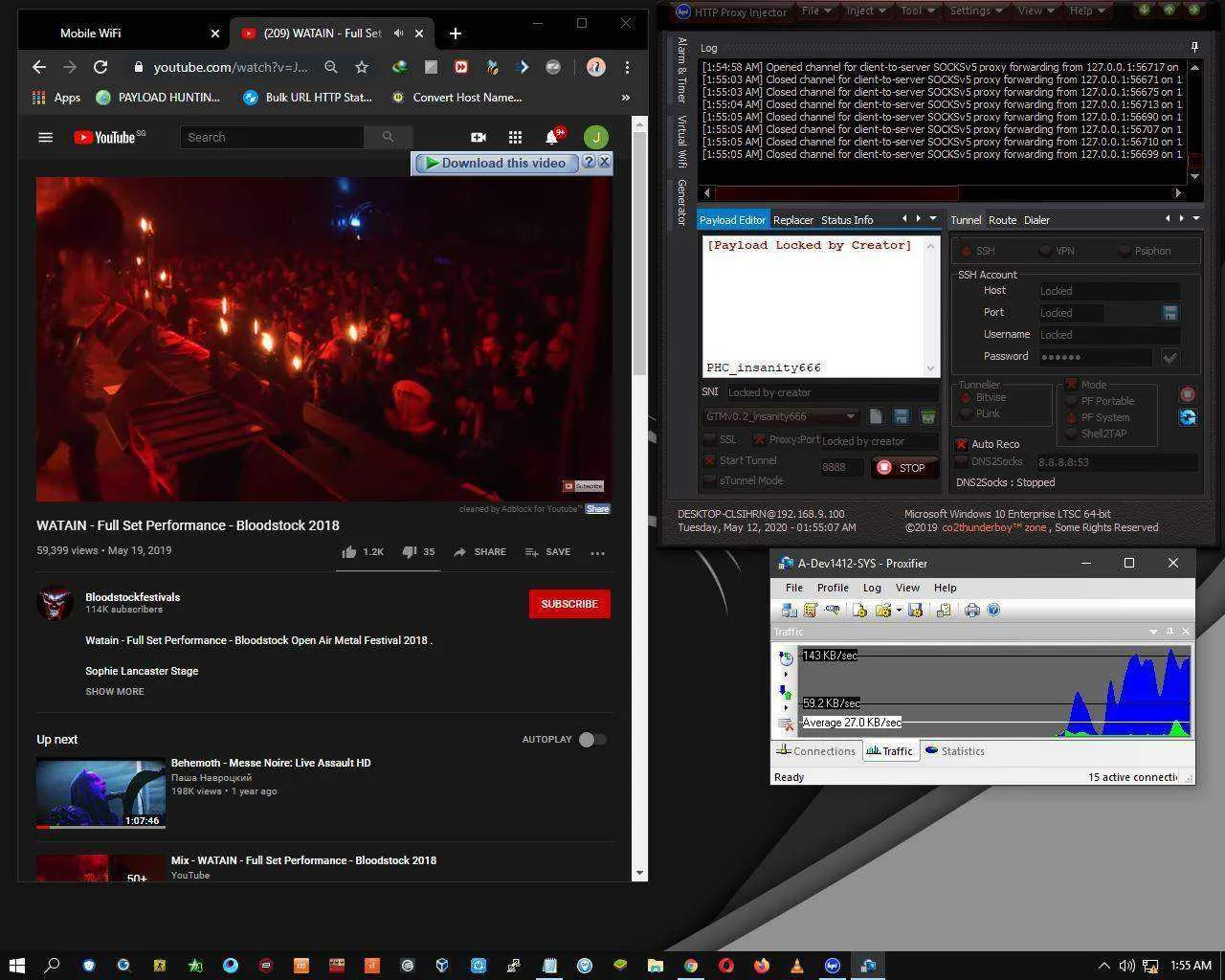The image size is (1225, 980).
Task: Open the Profile menu in Proxifier
Action: coord(833,588)
